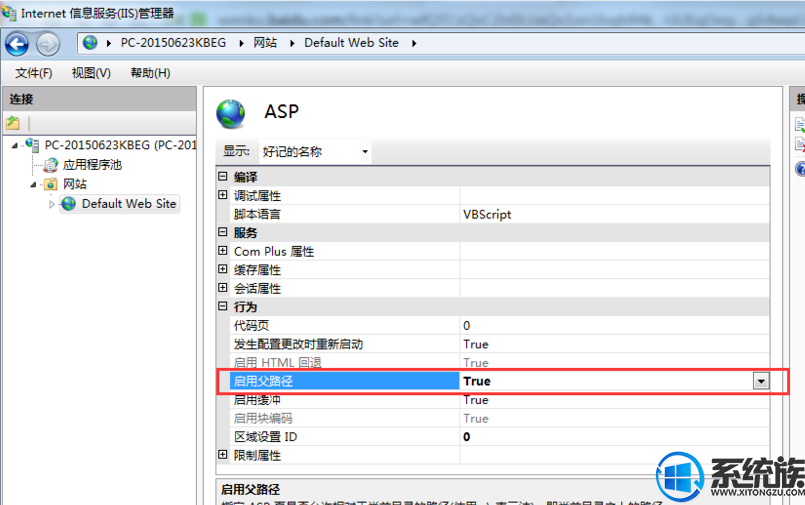The width and height of the screenshot is (805, 505).
Task: Click the Forward navigation arrow button
Action: pos(48,44)
